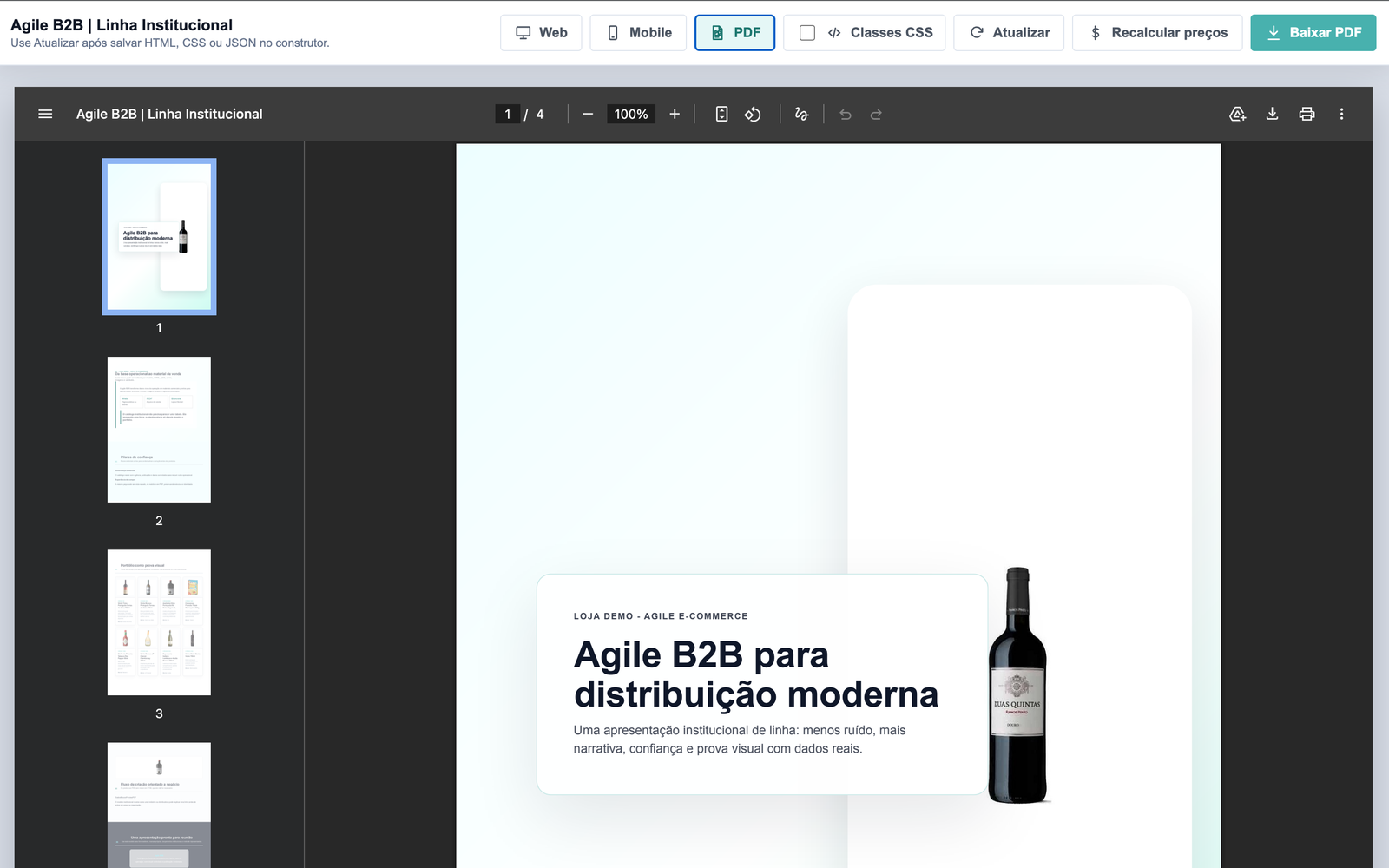Viewport: 1389px width, 868px height.
Task: Enable the Classes CSS checkbox
Action: coord(807,33)
